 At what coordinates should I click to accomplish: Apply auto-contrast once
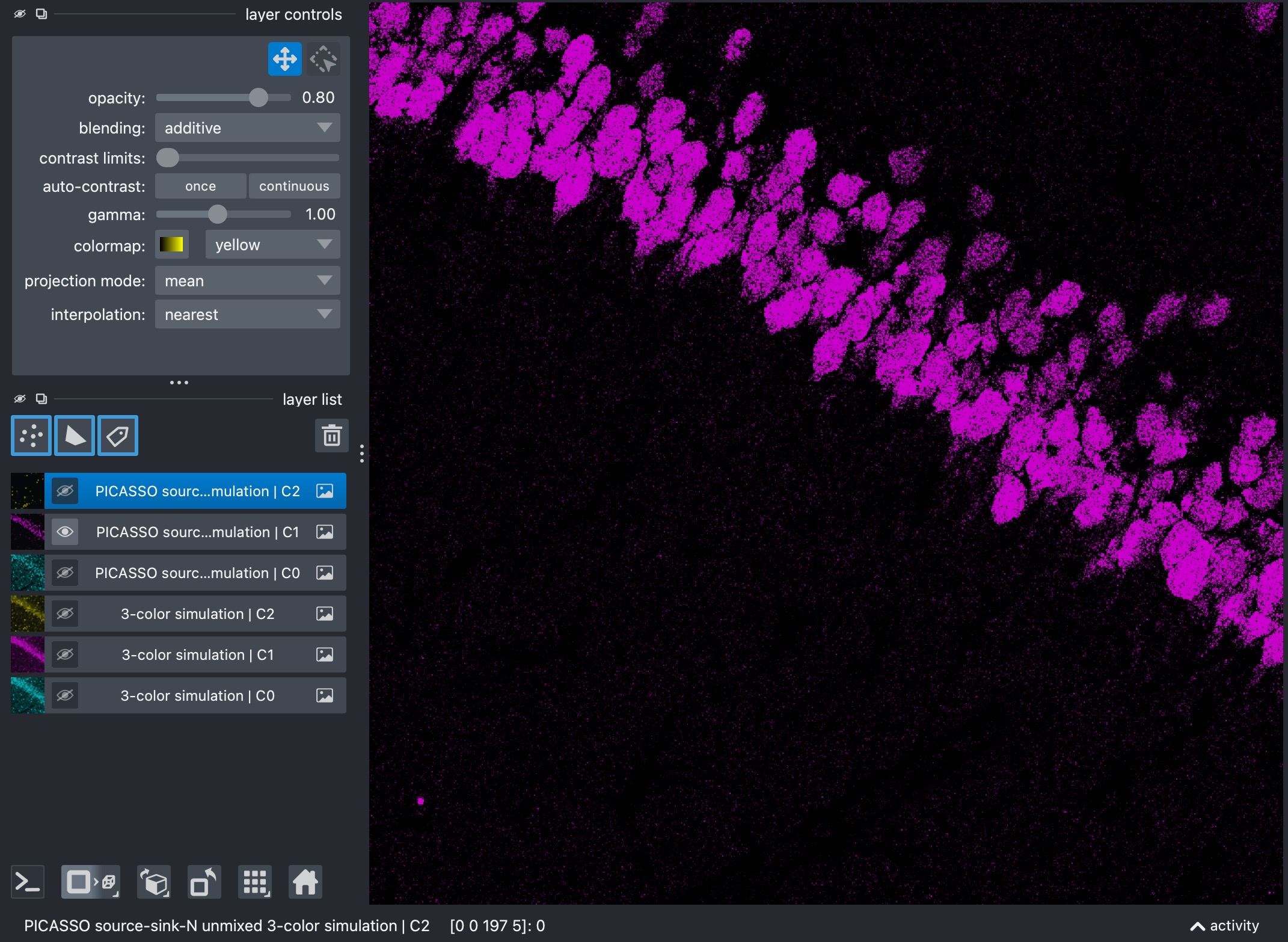tap(201, 186)
